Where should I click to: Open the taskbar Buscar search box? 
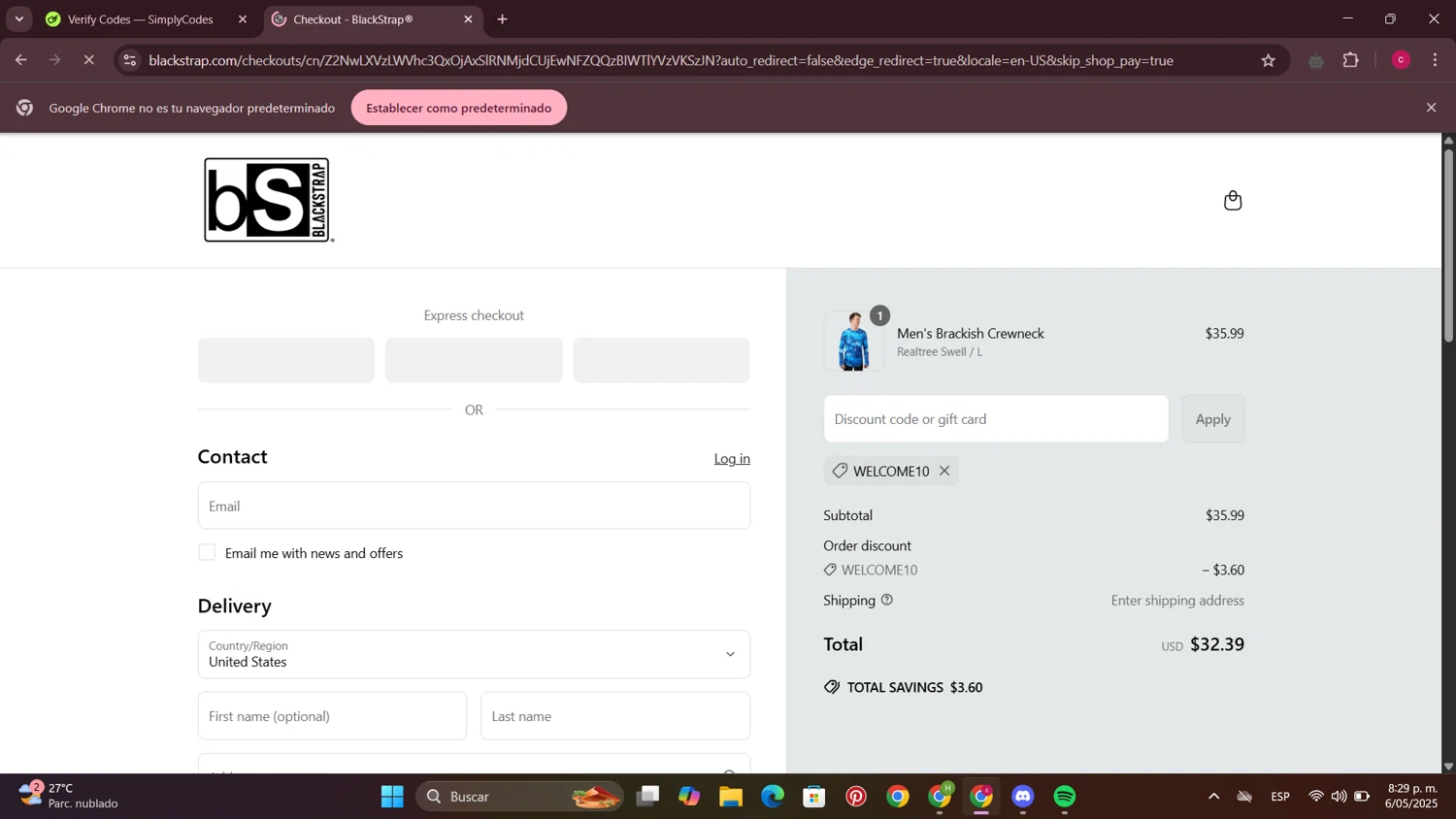(520, 797)
